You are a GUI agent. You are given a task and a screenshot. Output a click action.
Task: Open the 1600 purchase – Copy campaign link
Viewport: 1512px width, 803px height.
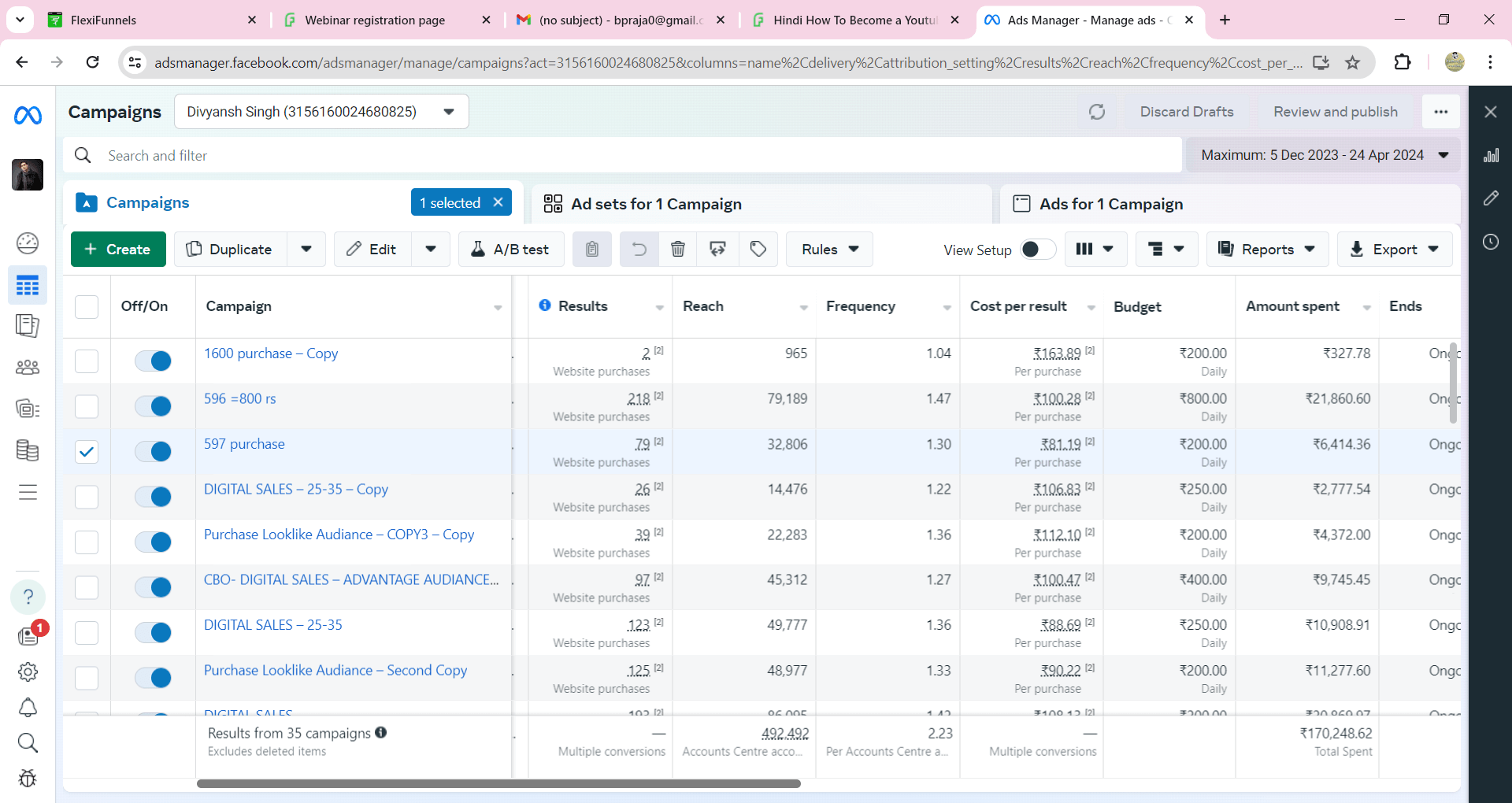click(x=270, y=353)
